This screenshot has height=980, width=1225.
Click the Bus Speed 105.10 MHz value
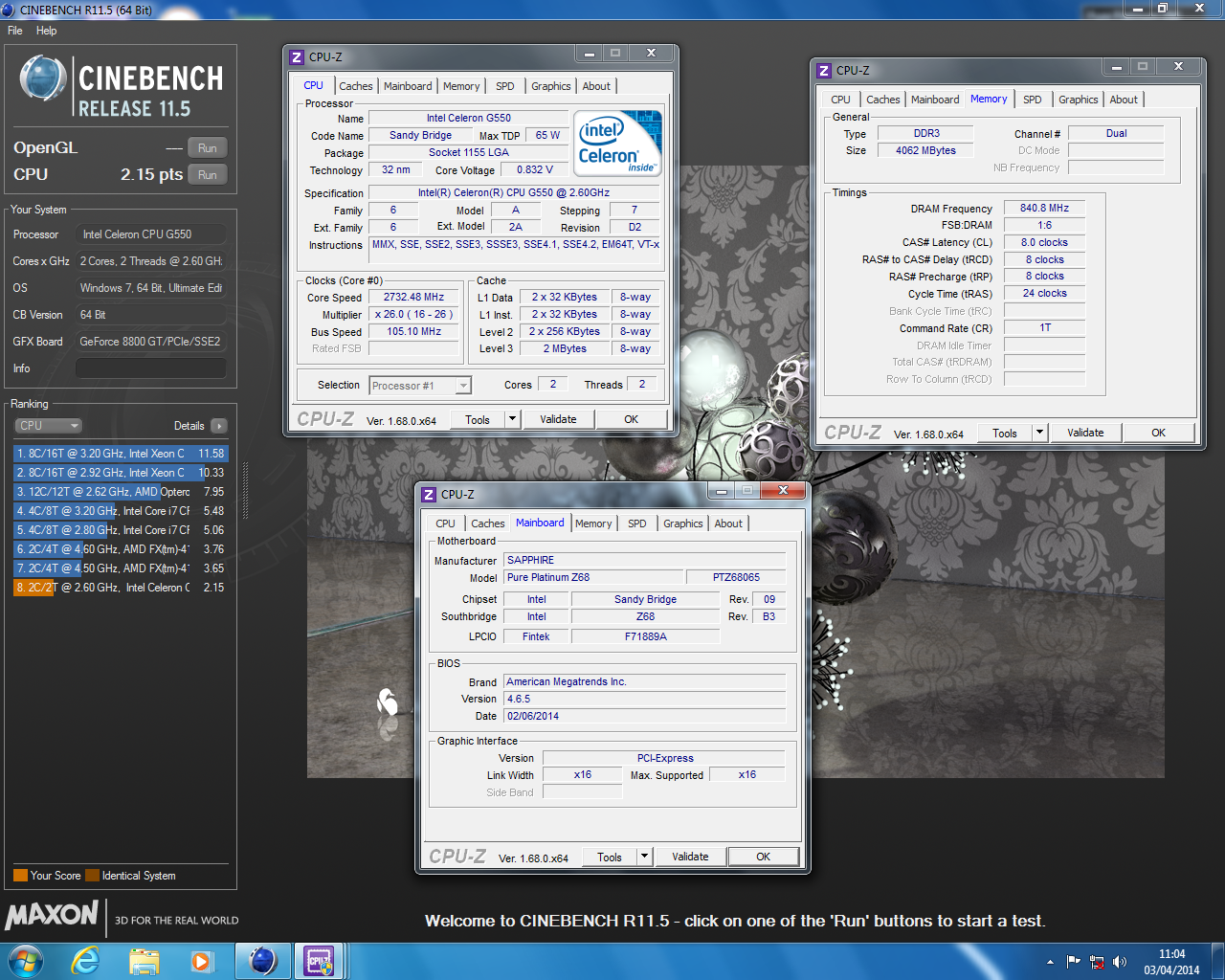click(413, 332)
